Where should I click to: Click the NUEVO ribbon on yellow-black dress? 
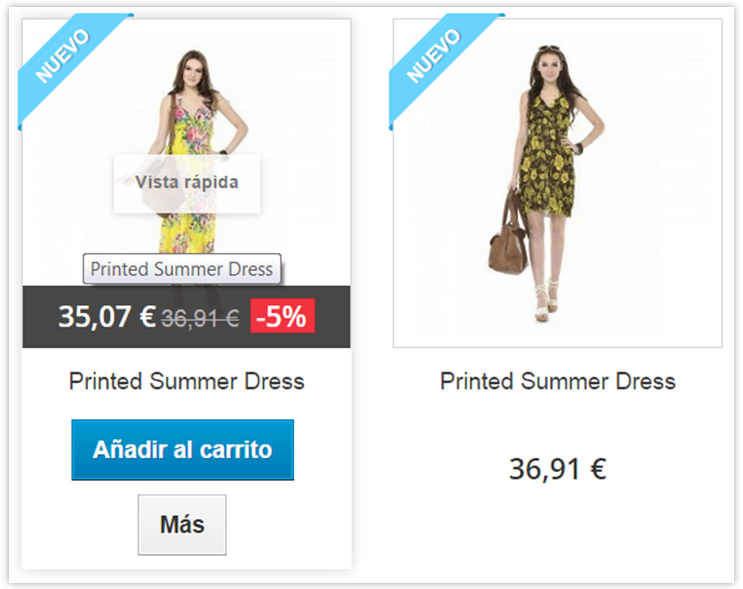point(435,56)
